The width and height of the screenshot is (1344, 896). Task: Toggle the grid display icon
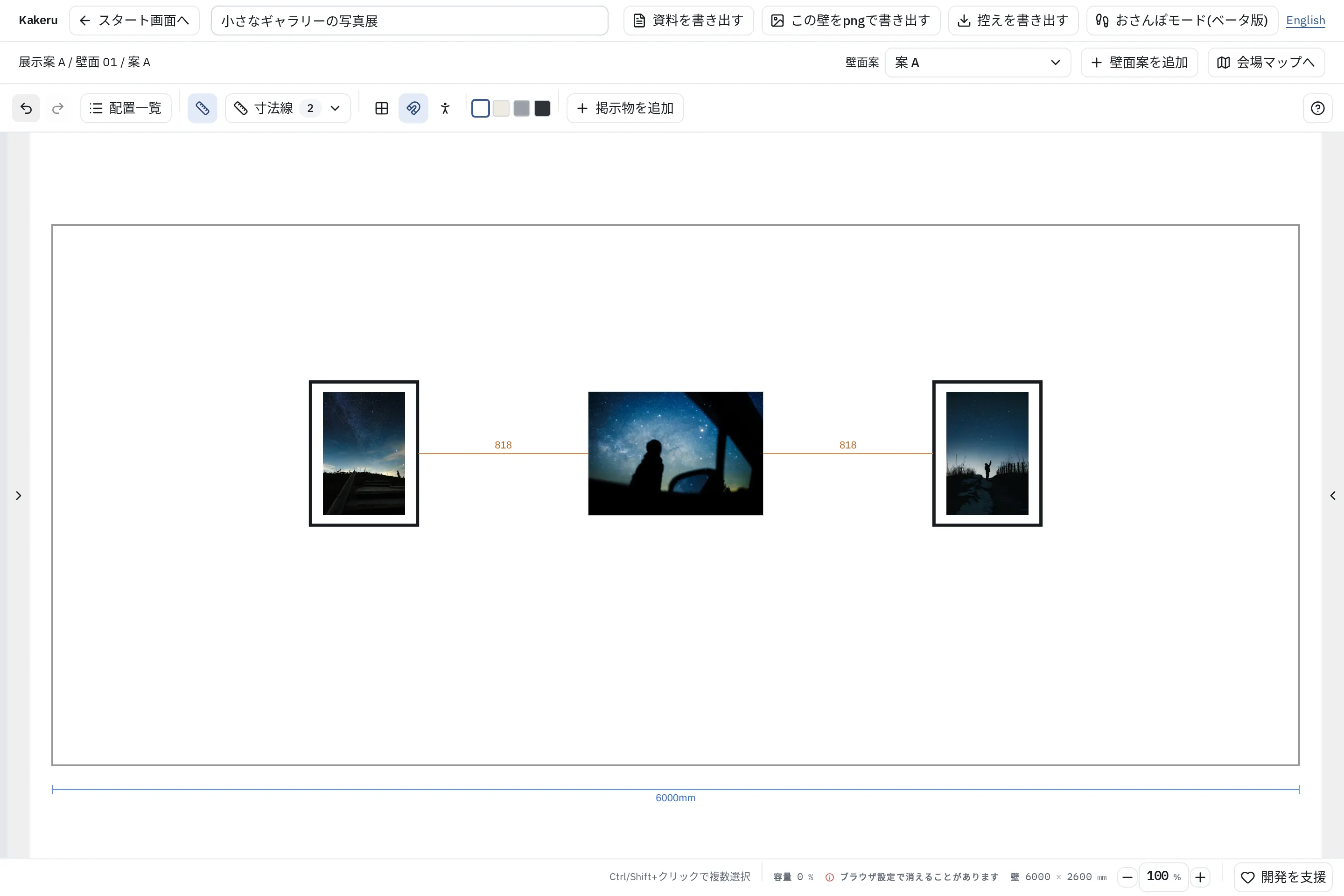point(382,108)
